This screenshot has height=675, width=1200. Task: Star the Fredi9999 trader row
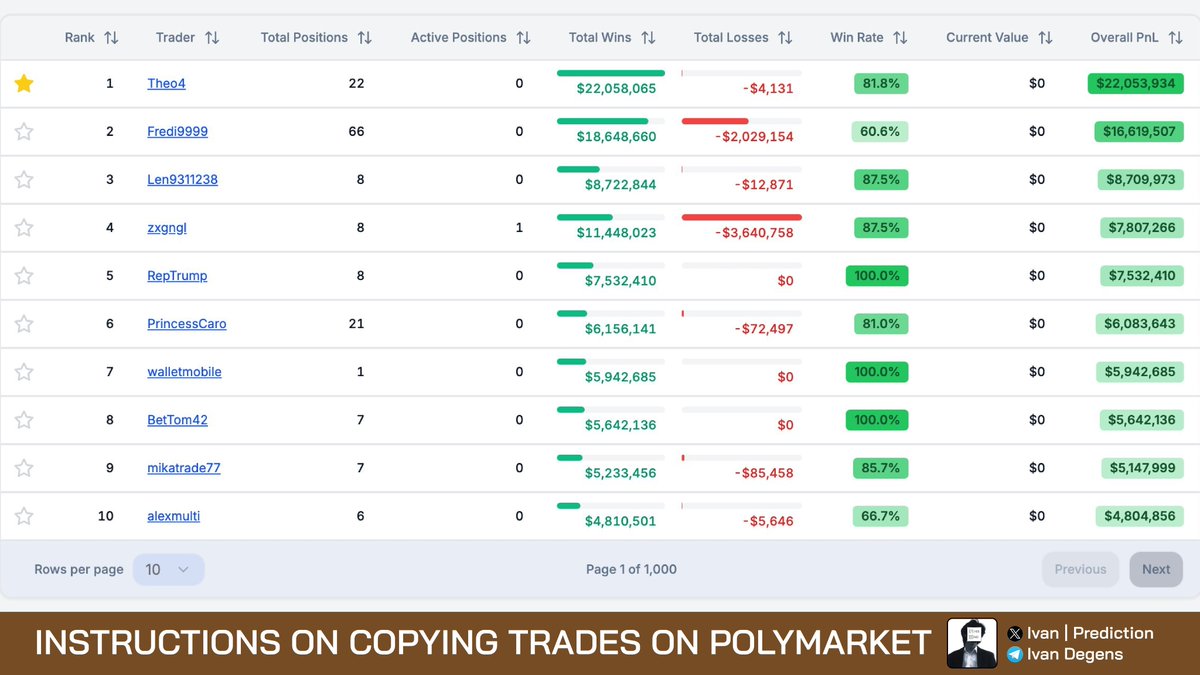(x=24, y=132)
